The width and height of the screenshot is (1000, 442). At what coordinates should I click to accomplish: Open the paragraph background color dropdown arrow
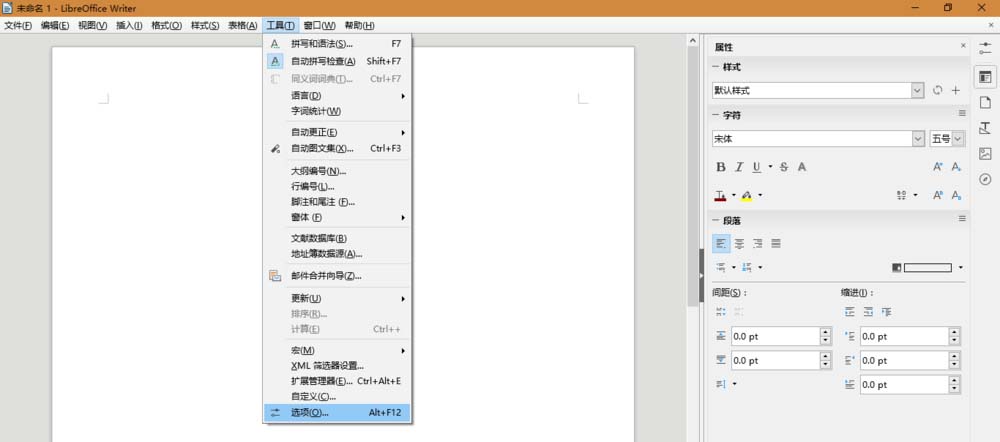tap(960, 268)
